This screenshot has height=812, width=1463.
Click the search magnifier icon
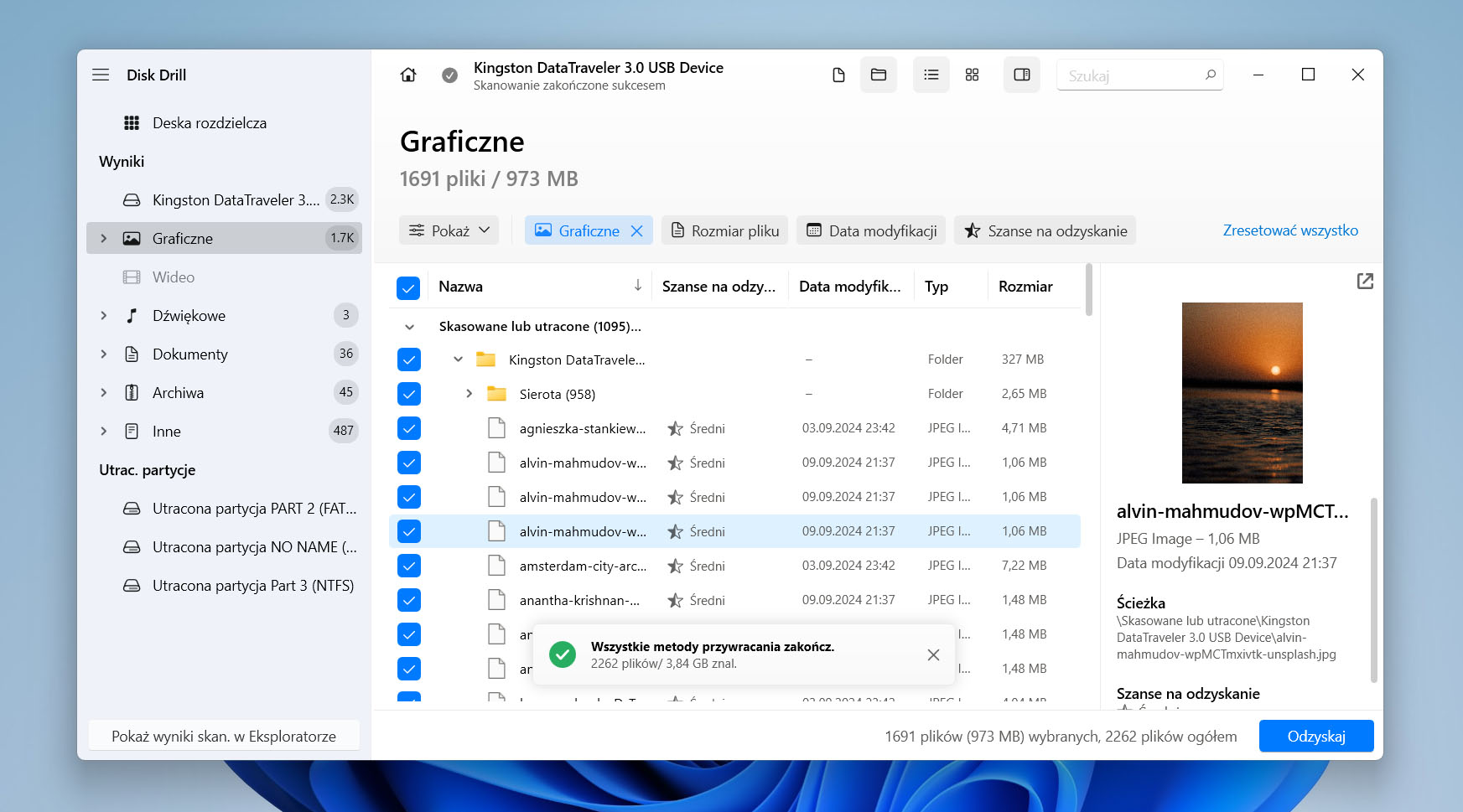coord(1210,75)
